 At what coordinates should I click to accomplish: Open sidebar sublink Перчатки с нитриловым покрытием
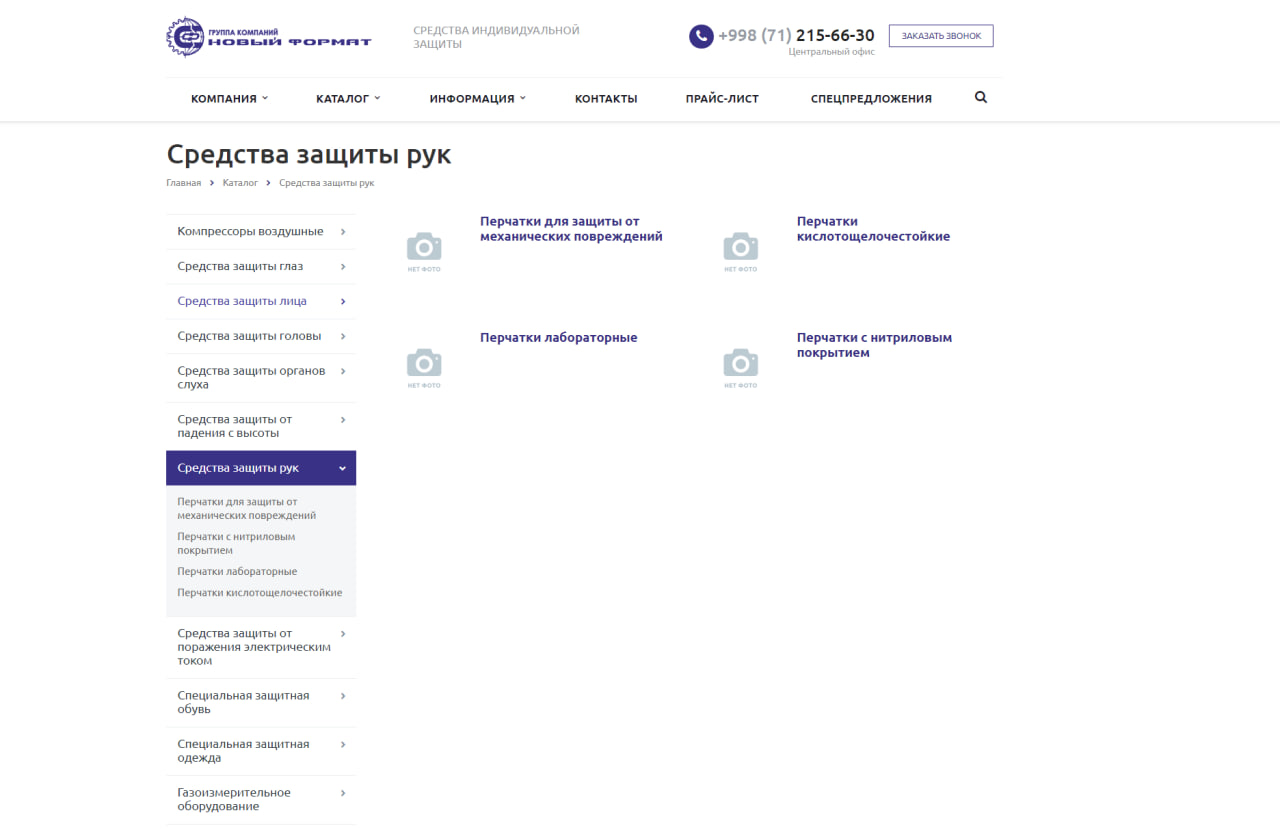coord(236,544)
